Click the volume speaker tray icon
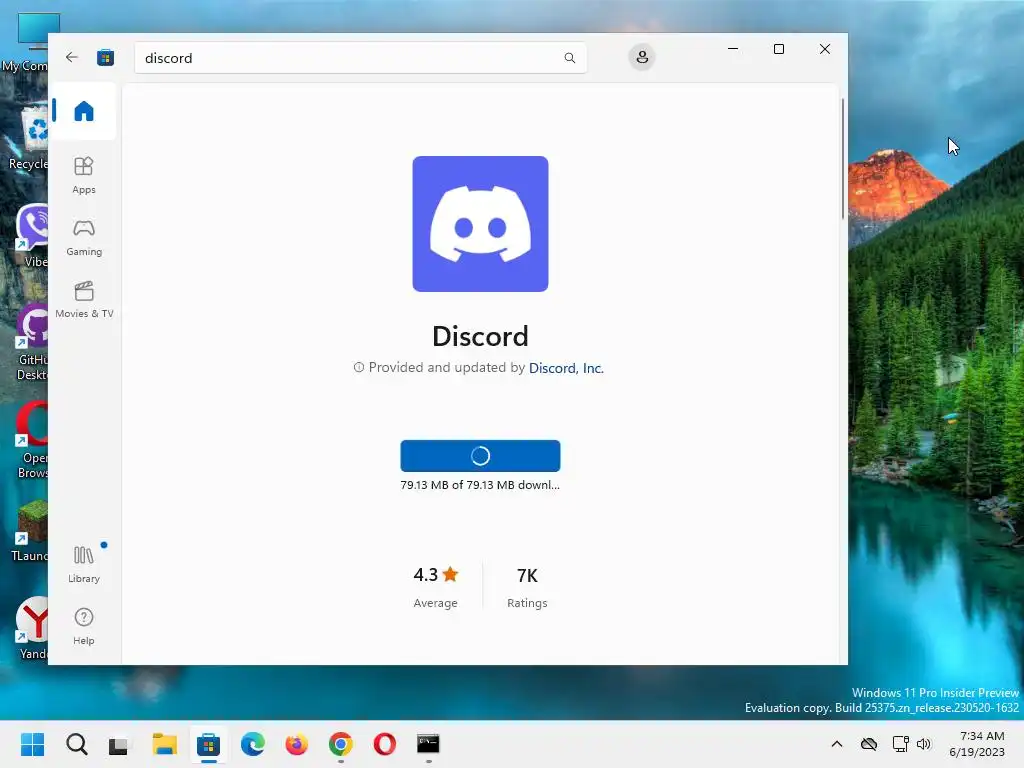 coord(923,744)
